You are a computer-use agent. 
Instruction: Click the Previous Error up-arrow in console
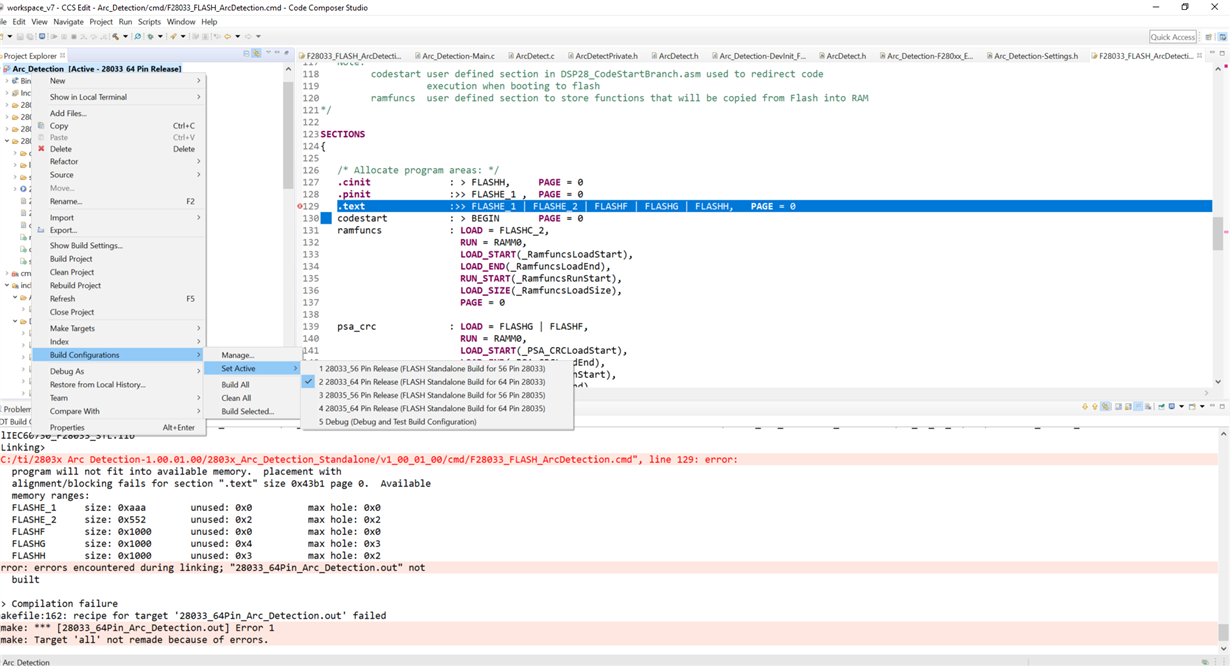1095,406
